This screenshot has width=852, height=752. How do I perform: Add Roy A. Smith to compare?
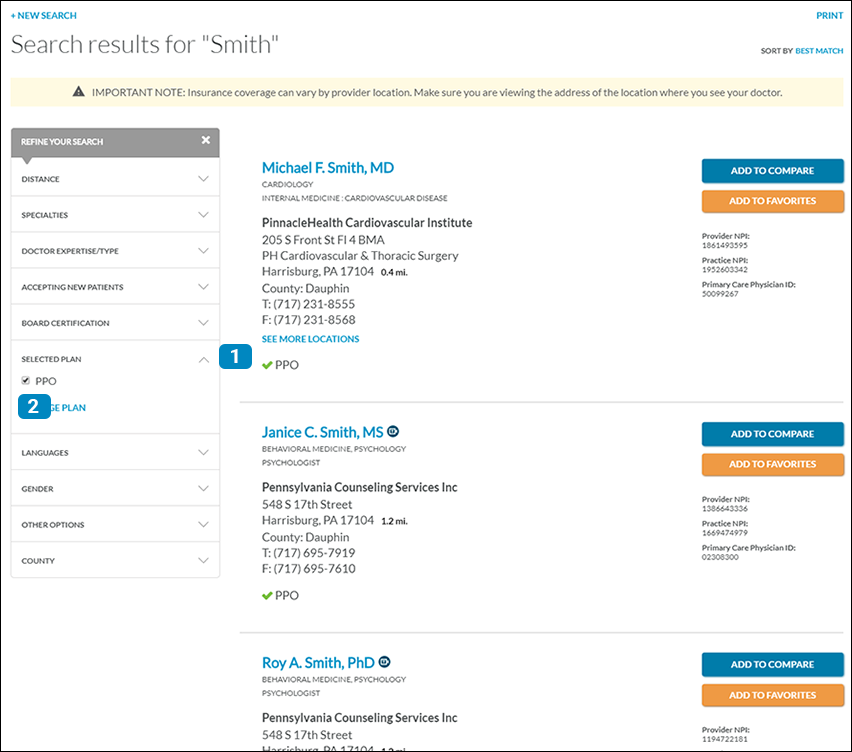772,664
